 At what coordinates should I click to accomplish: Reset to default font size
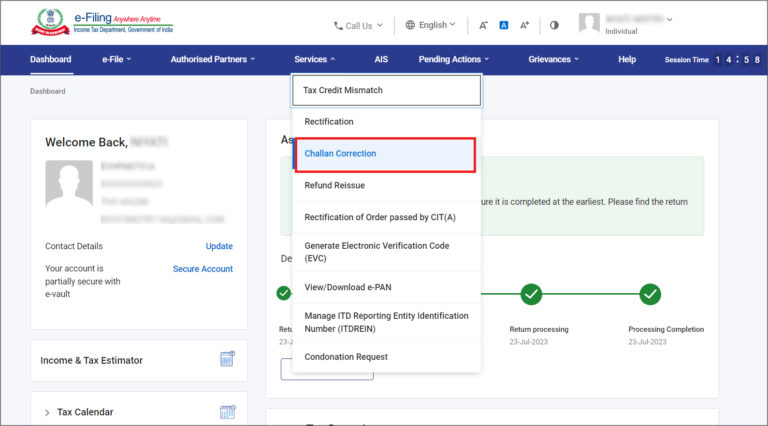[504, 25]
